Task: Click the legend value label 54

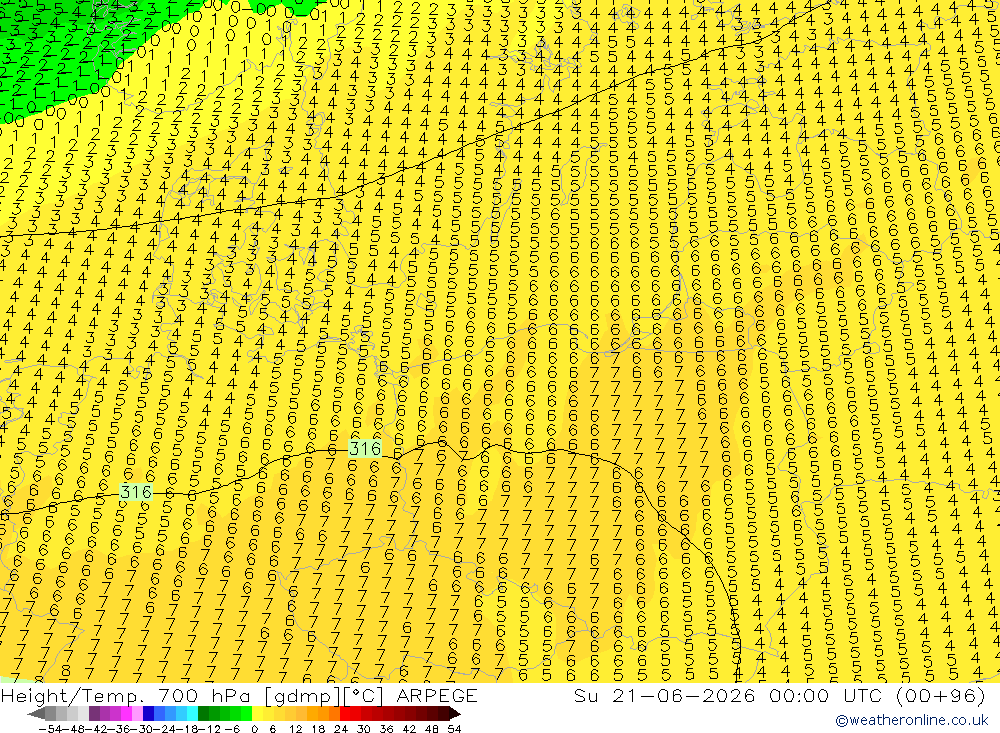Action: pos(454,729)
